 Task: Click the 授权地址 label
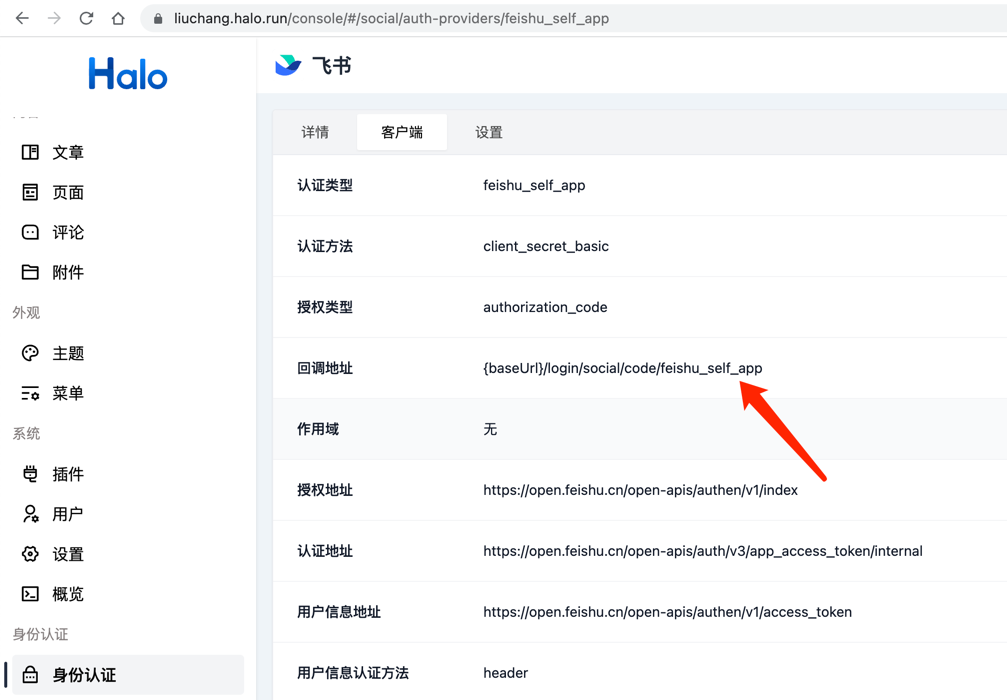click(325, 490)
